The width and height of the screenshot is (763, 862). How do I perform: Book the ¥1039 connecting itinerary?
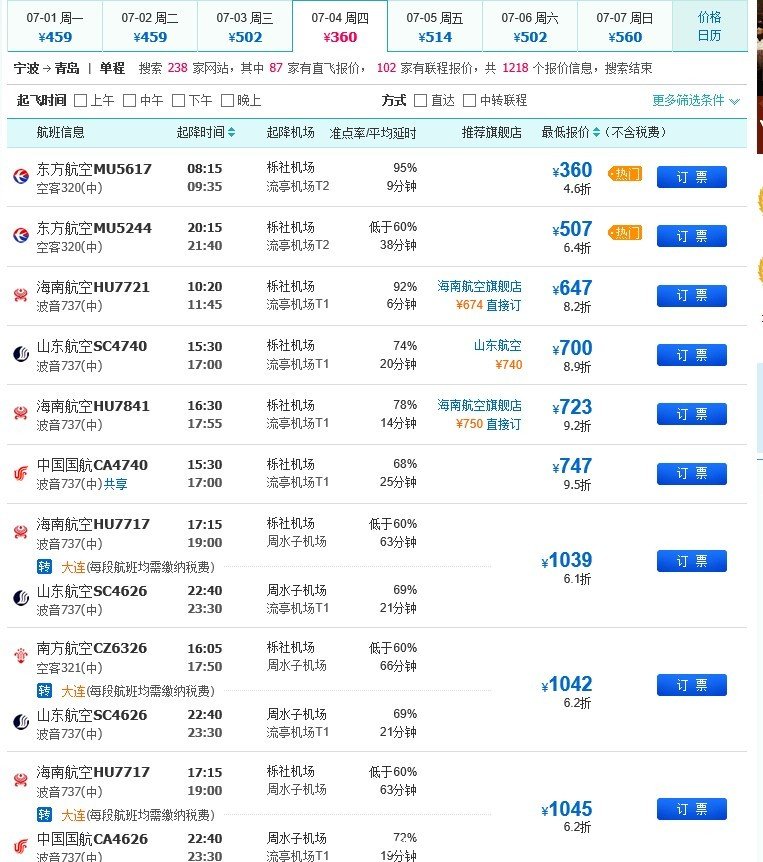click(692, 561)
